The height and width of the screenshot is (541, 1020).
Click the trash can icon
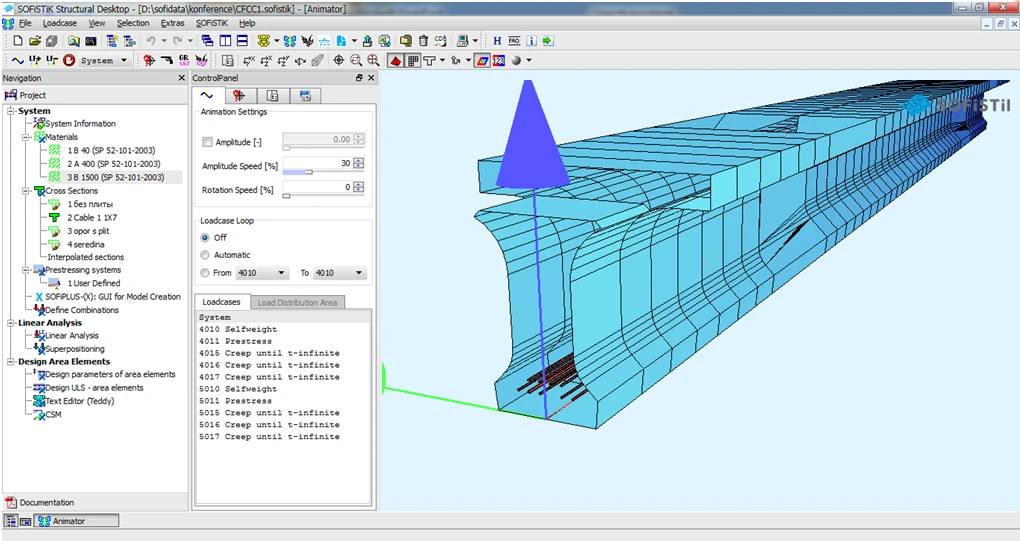coord(423,41)
